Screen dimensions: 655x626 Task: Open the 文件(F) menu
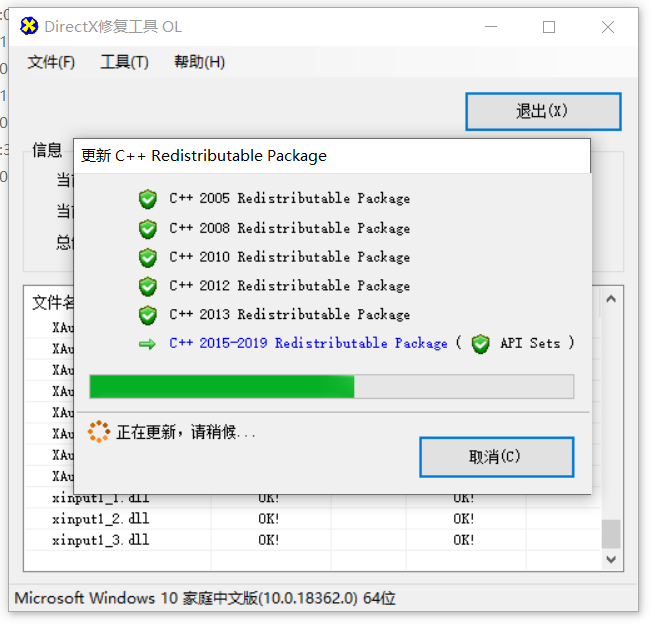(51, 62)
